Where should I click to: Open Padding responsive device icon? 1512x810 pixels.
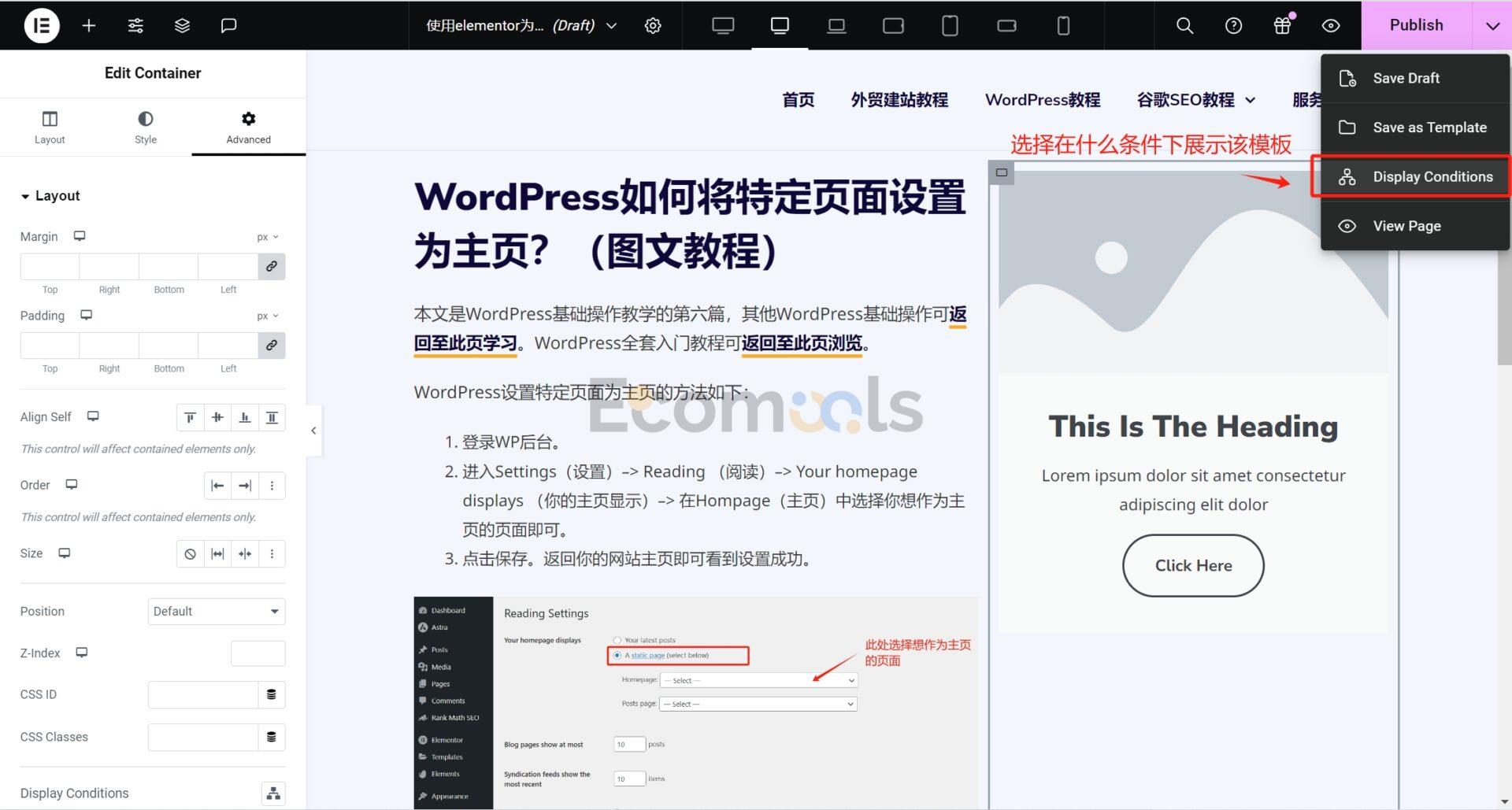pyautogui.click(x=87, y=315)
